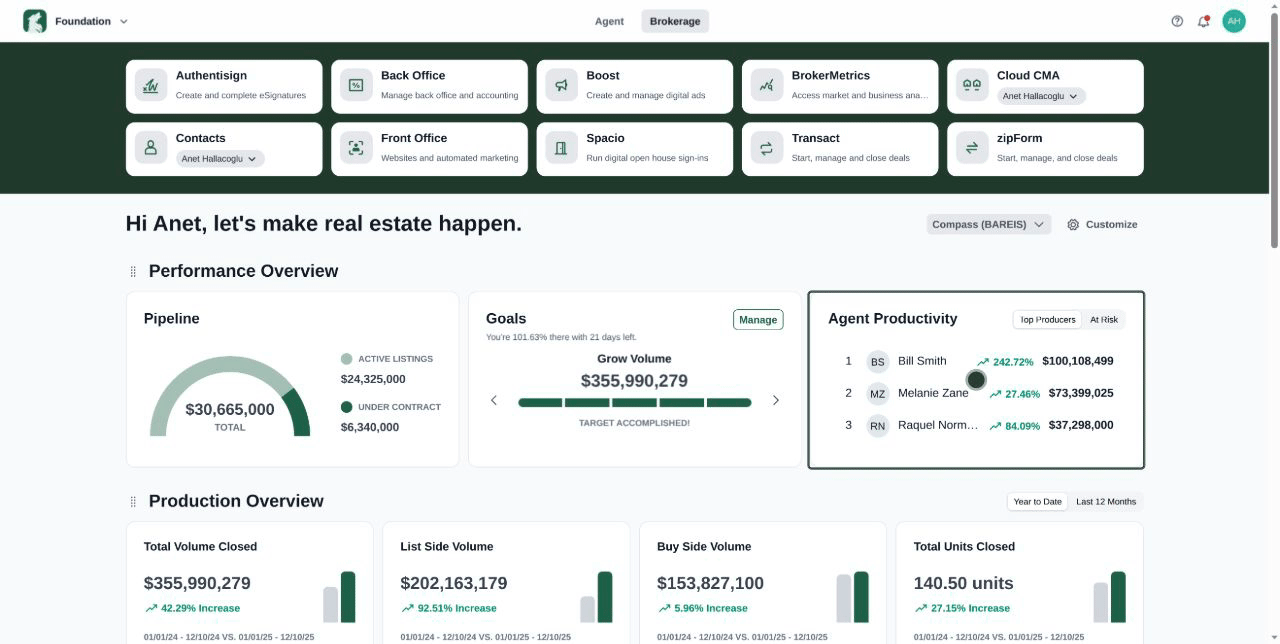Grab the Performance Overview drag handle
This screenshot has height=644, width=1280.
(133, 271)
